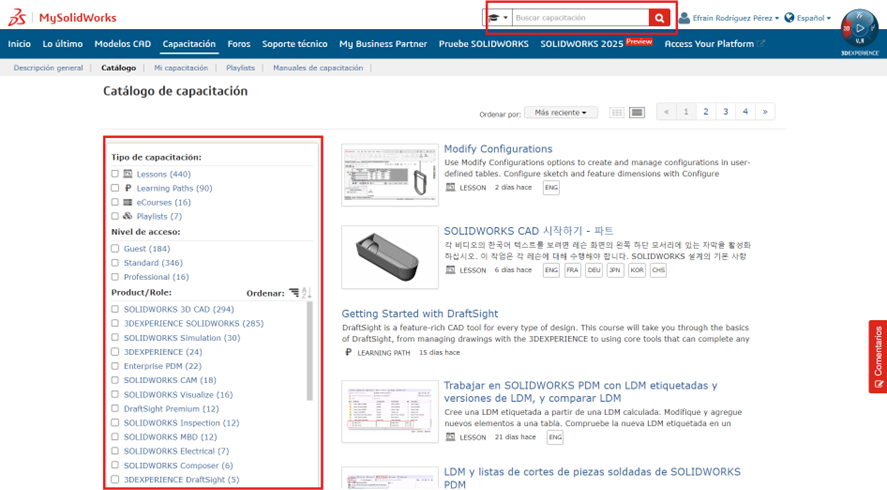Click the KOR language badge
The width and height of the screenshot is (887, 490).
(637, 270)
